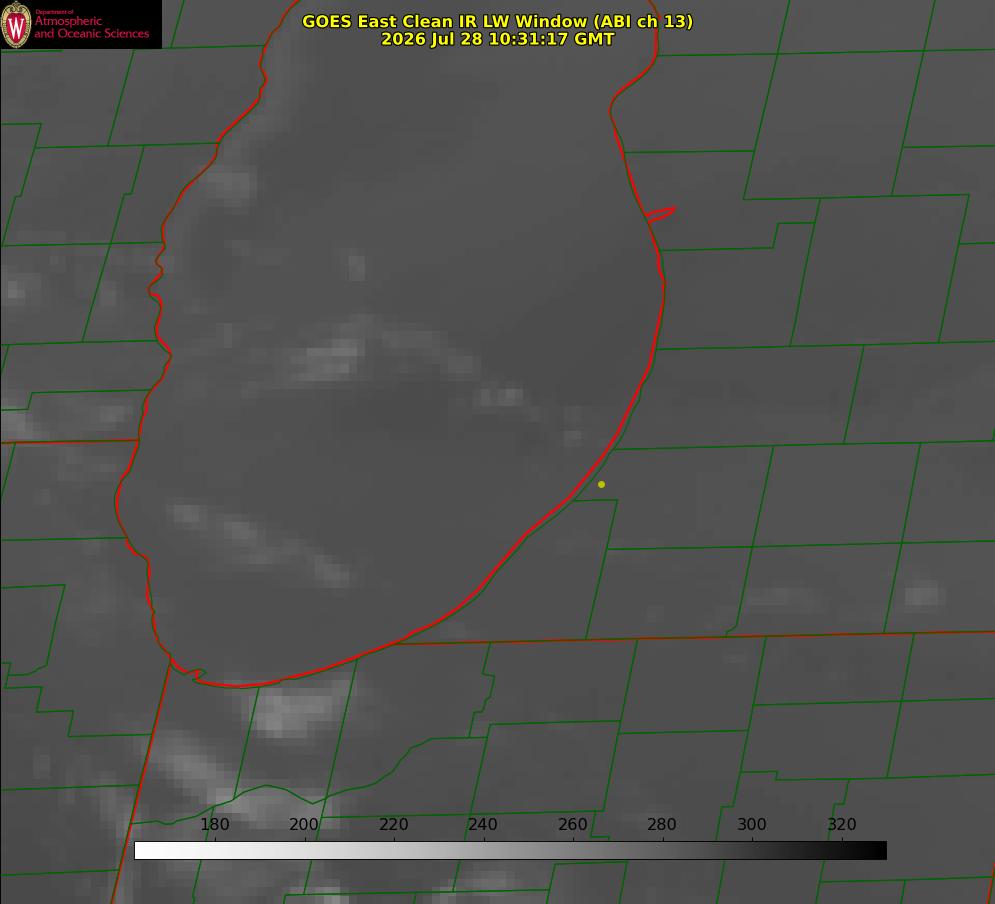Click the timestamp '2026 Jul 28 10:31:17 GMT'
Screen dimensions: 995x904
pos(498,39)
